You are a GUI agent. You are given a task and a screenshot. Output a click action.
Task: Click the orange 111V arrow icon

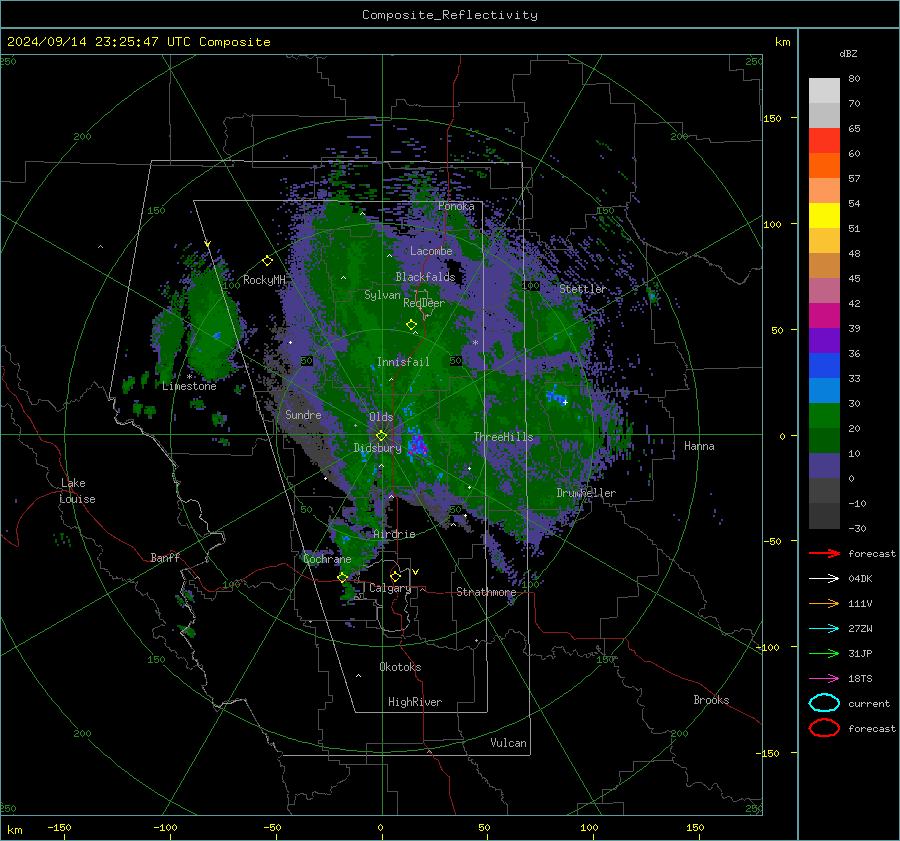[x=824, y=603]
